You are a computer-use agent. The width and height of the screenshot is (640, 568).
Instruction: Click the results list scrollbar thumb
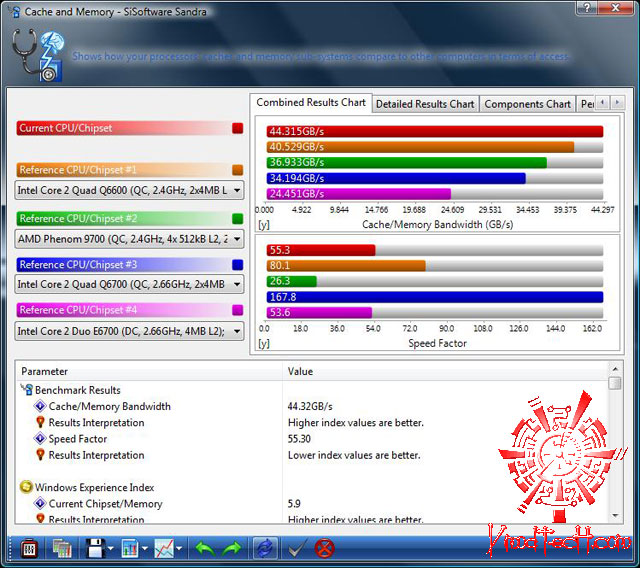tap(615, 383)
